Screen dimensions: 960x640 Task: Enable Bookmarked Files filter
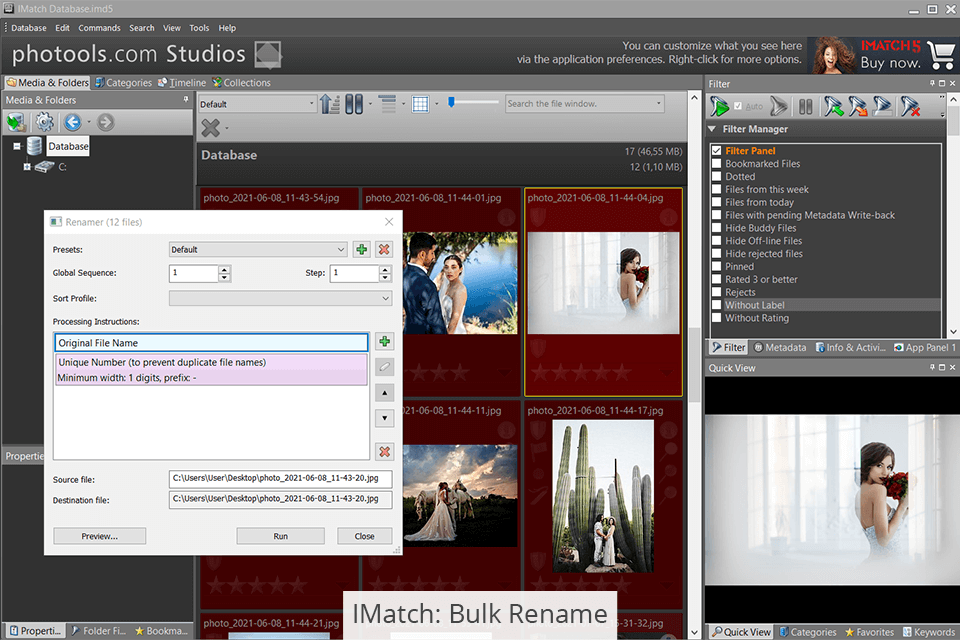tap(716, 164)
